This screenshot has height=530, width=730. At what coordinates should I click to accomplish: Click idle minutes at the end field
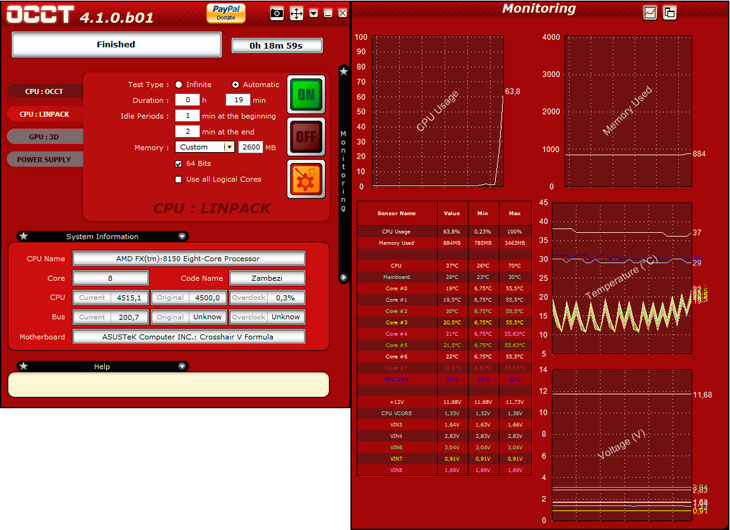pos(187,131)
